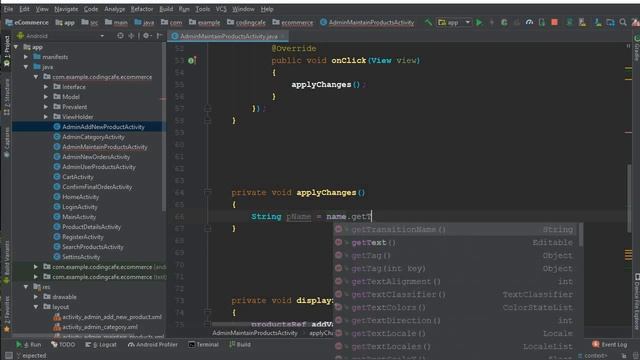Expand the Interface package
This screenshot has width=640, height=360.
46,87
